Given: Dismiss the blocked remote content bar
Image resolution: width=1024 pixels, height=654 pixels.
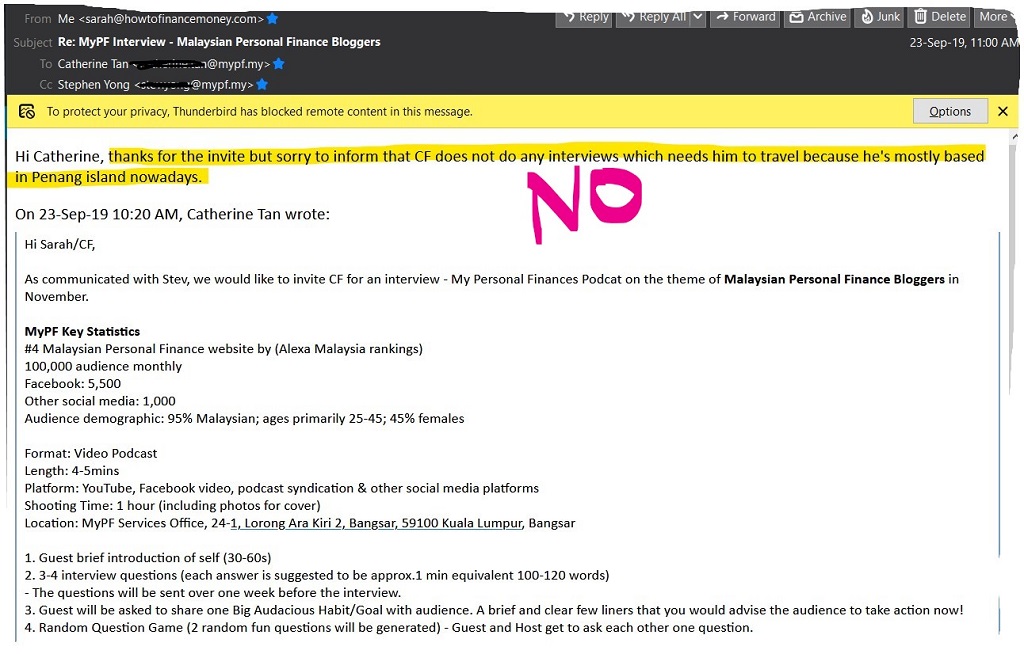Looking at the screenshot, I should (1003, 112).
